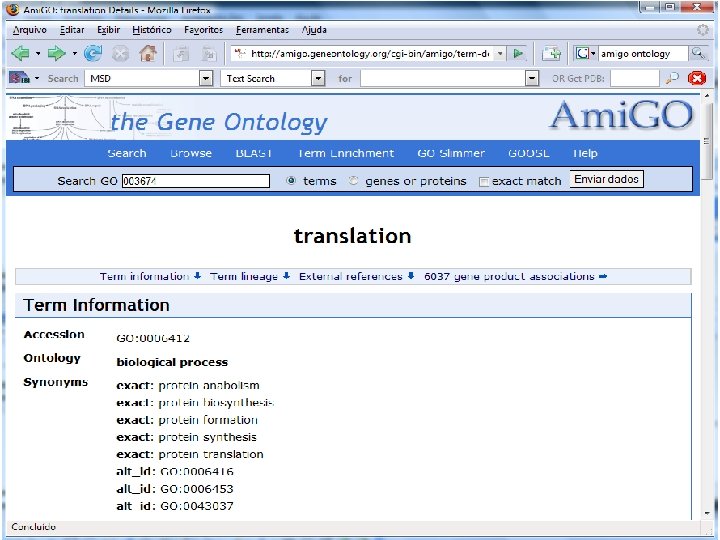Open the Editar menu
720x540 pixels.
72,30
